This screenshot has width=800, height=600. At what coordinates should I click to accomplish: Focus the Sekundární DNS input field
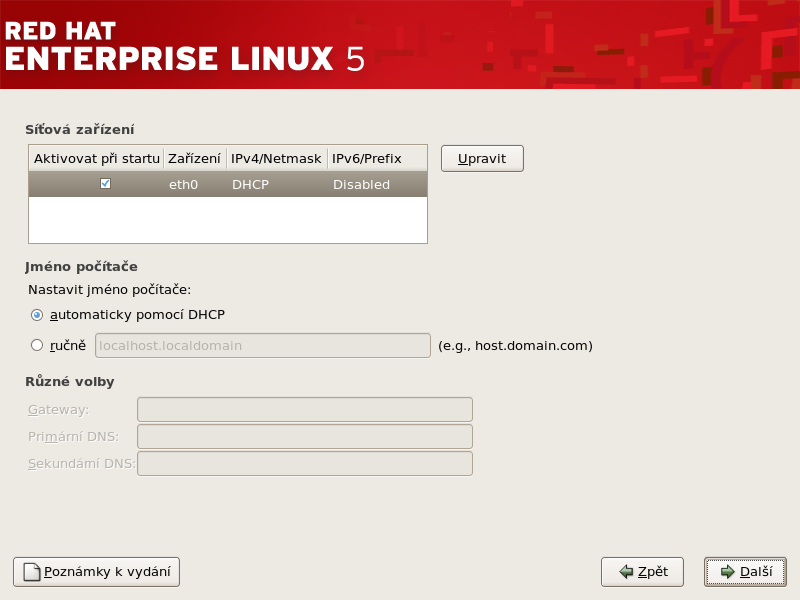tap(304, 464)
